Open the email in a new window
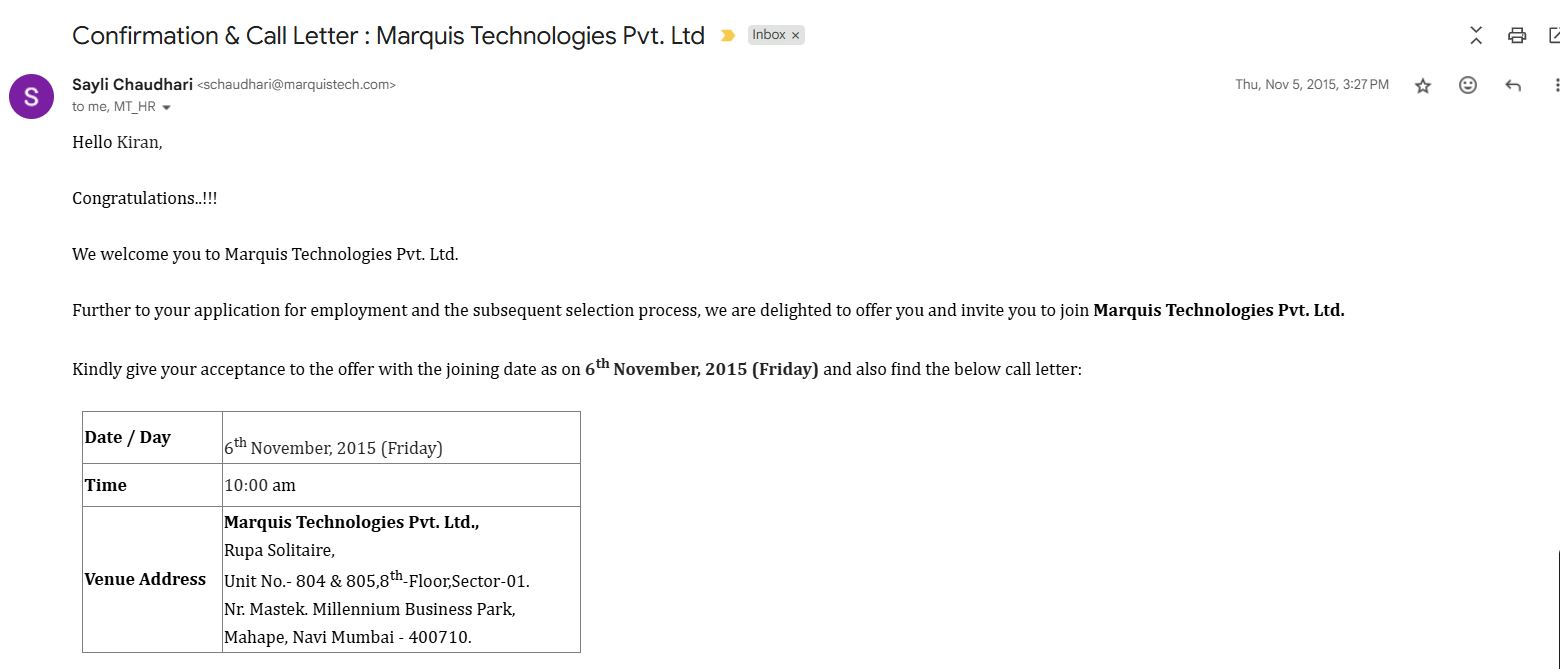 click(1554, 36)
